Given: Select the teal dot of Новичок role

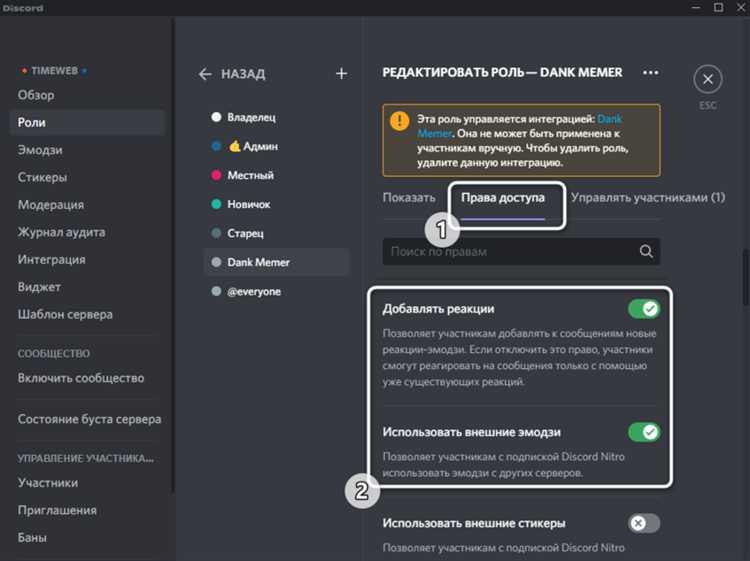Looking at the screenshot, I should coord(216,204).
